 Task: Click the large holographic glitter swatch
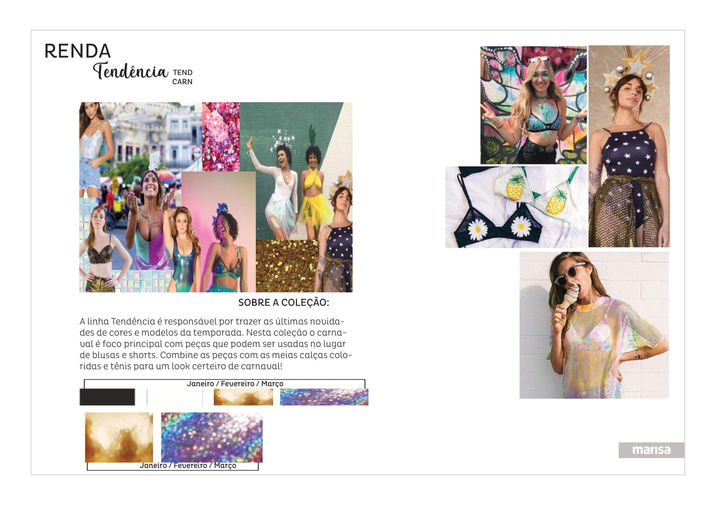click(x=212, y=437)
